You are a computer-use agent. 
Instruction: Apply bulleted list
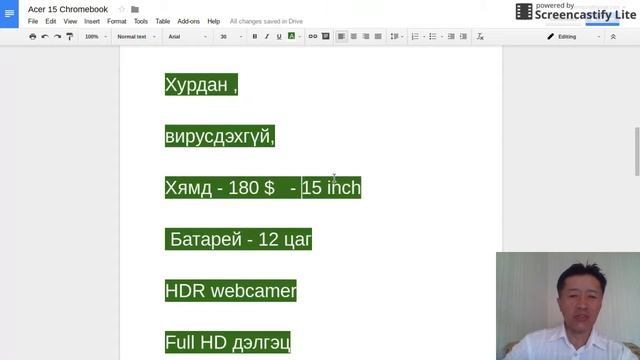click(x=433, y=37)
